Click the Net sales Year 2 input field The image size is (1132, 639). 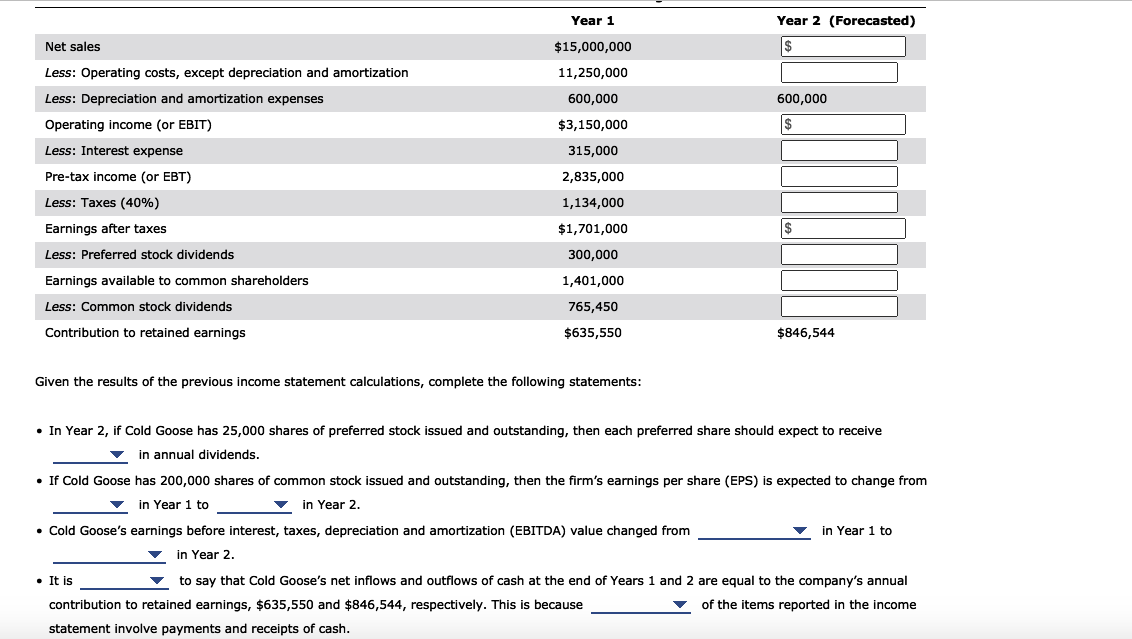click(843, 46)
